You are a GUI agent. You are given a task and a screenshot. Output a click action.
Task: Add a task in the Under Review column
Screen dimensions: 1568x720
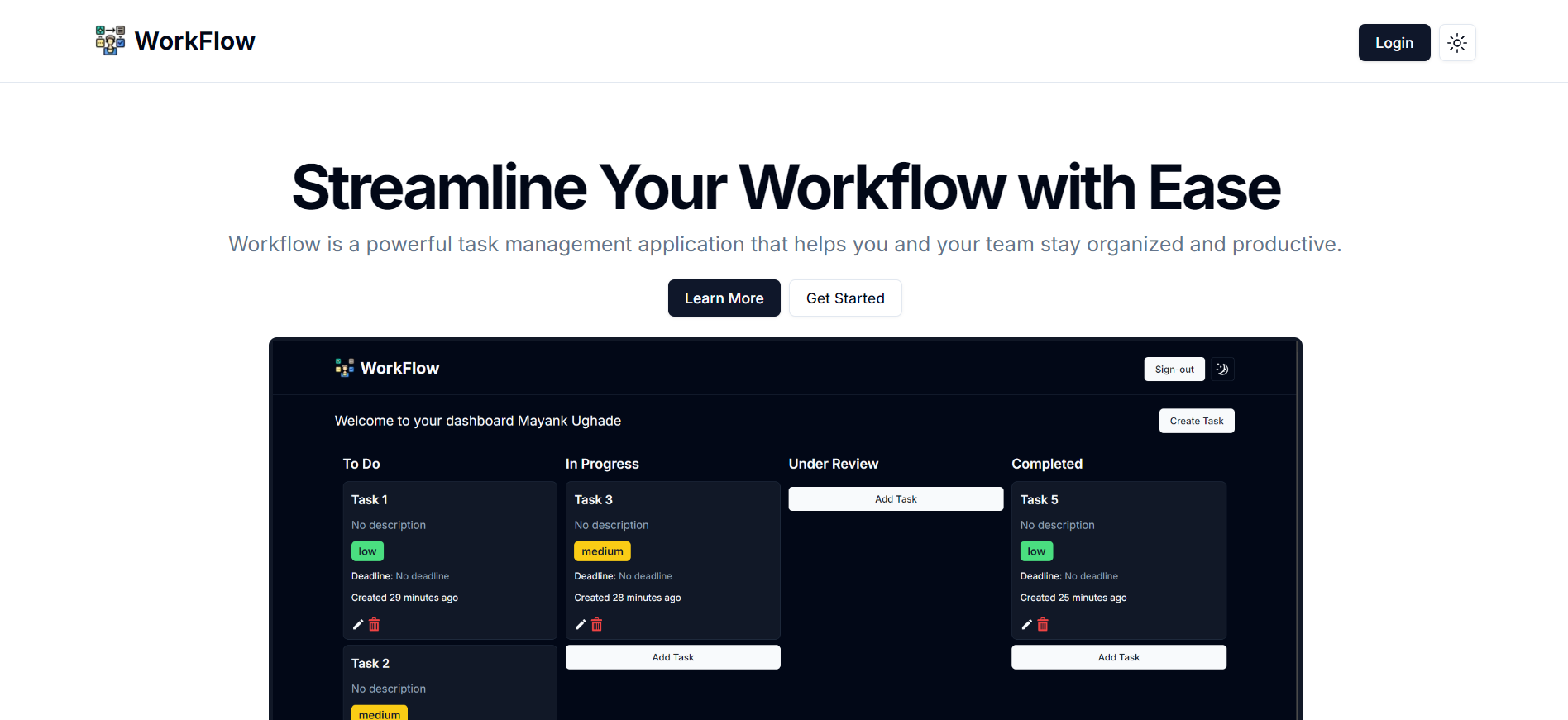[x=896, y=499]
